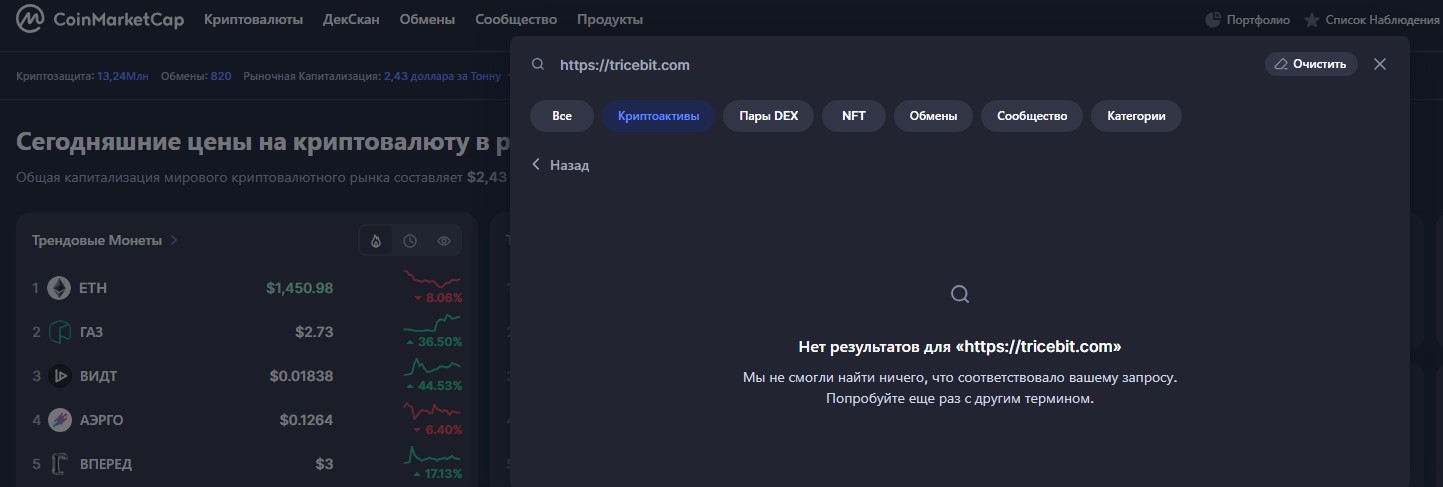Click the ГАЗ price $2.73
The height and width of the screenshot is (487, 1443).
[314, 332]
